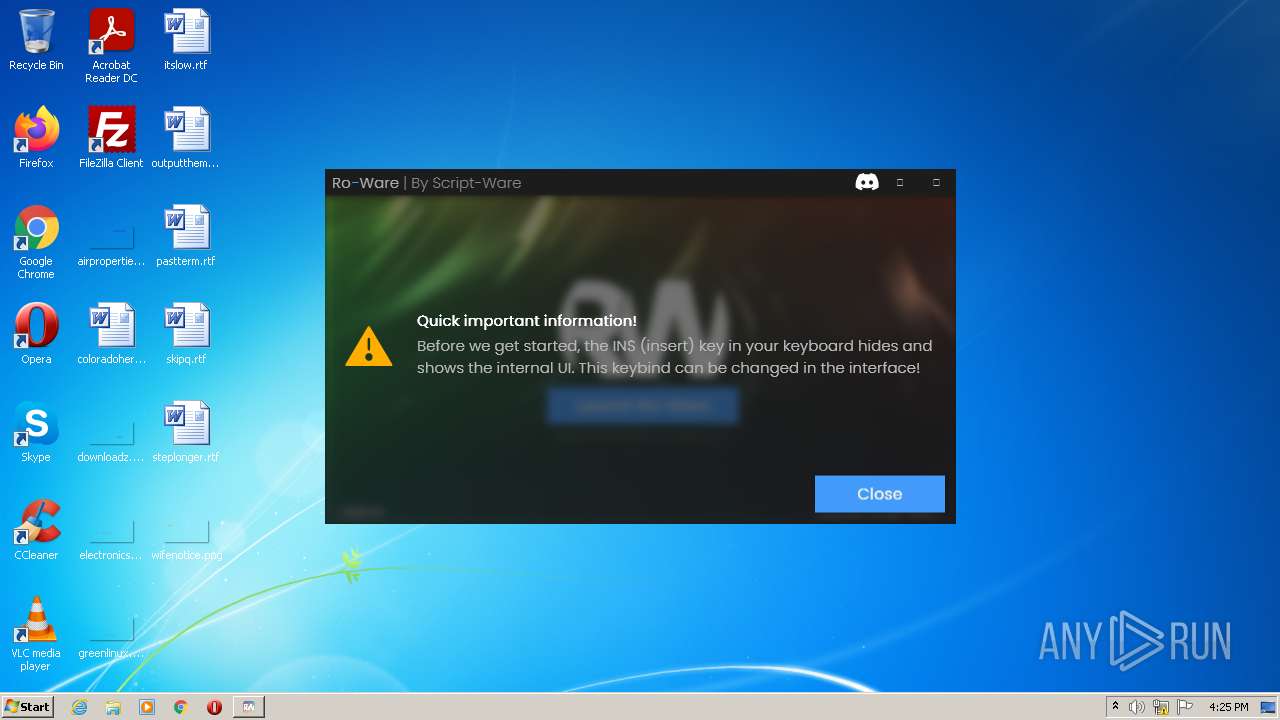Minimize the Ro-Ware window
Image resolution: width=1280 pixels, height=720 pixels.
tap(900, 182)
